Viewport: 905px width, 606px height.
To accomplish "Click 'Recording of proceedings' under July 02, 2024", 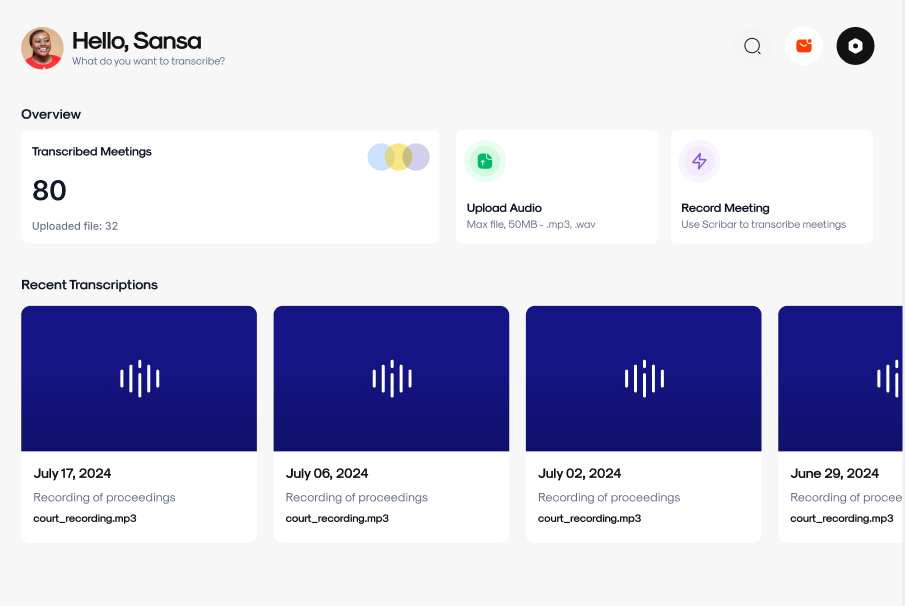I will (609, 497).
